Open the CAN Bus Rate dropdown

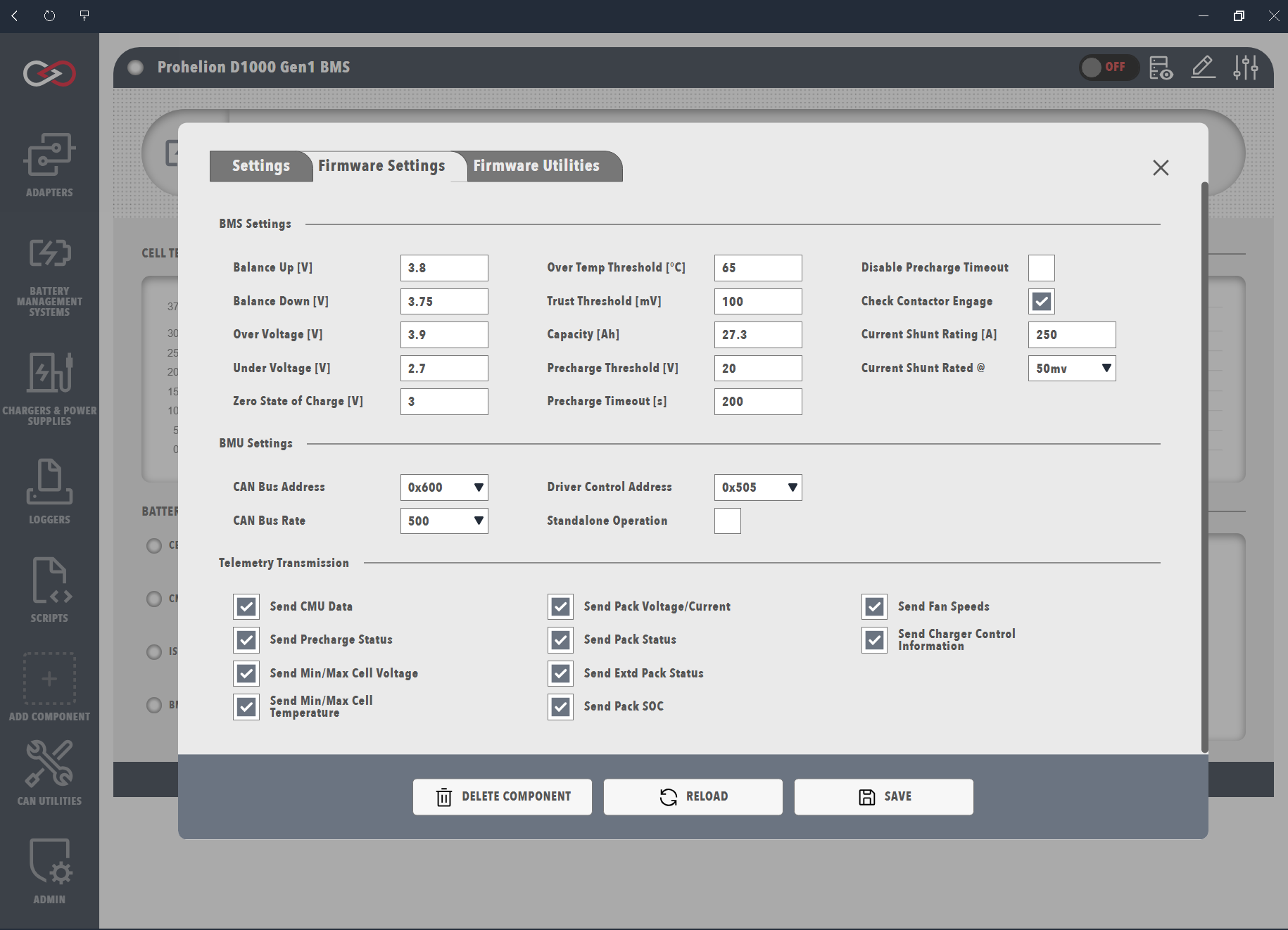tap(444, 521)
